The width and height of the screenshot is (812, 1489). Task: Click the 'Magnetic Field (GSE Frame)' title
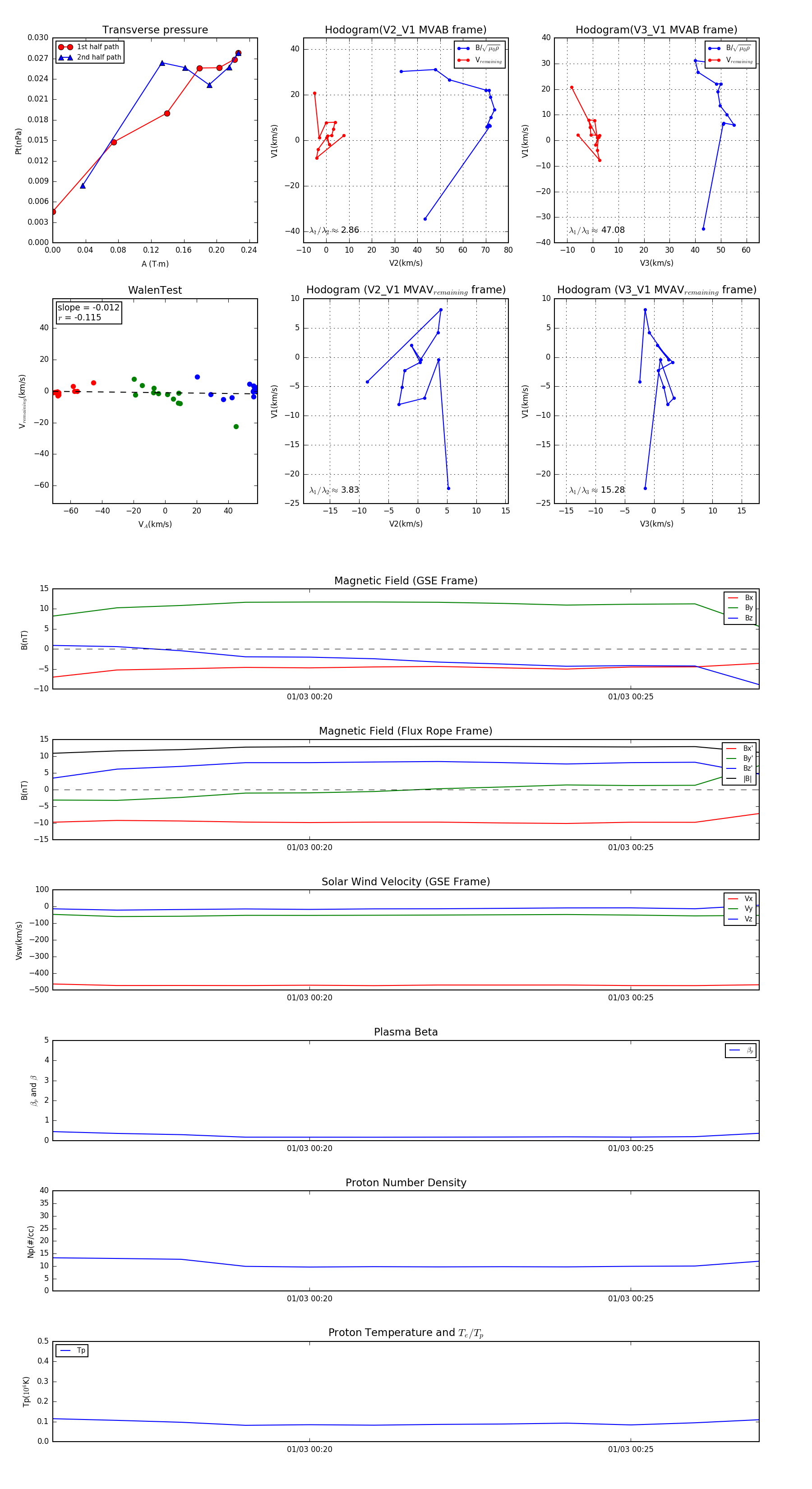pos(406,581)
